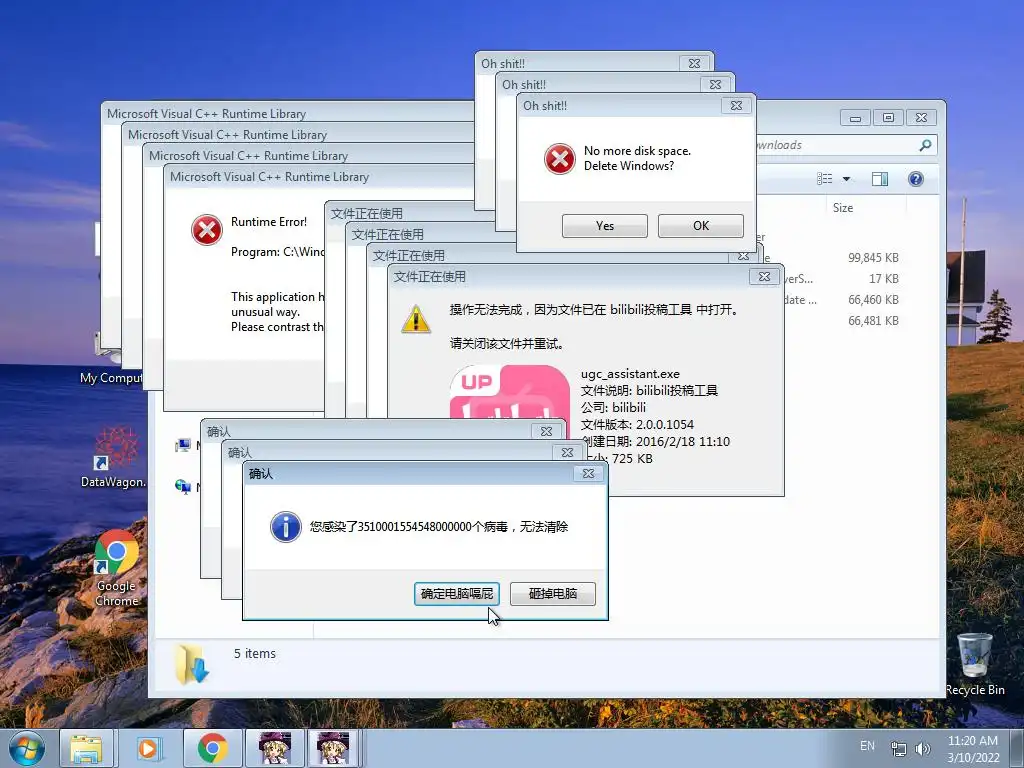
Task: Click the Size column header
Action: tap(842, 208)
